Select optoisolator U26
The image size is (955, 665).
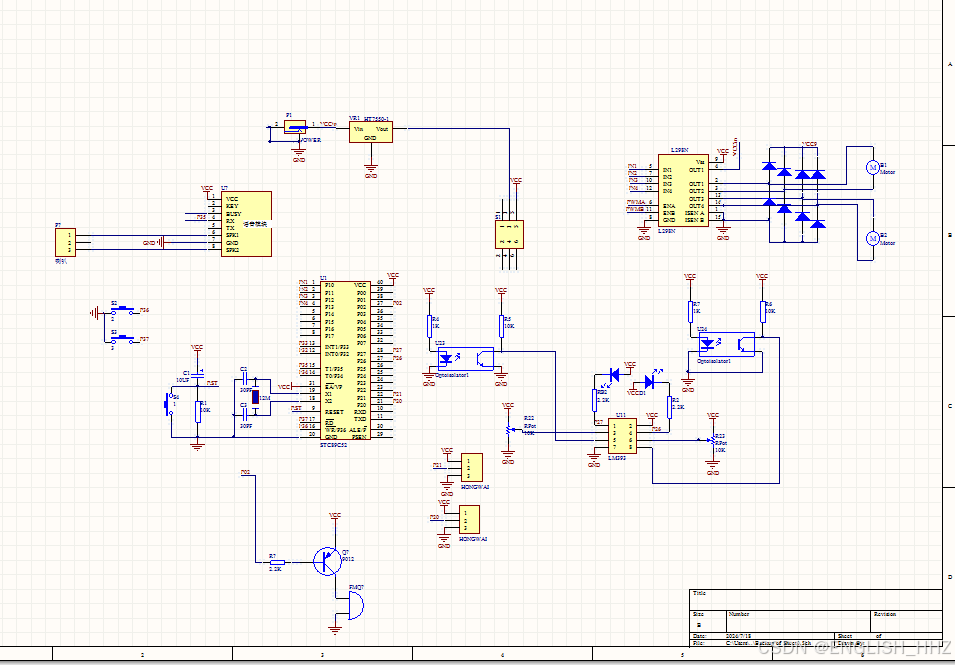click(x=726, y=344)
